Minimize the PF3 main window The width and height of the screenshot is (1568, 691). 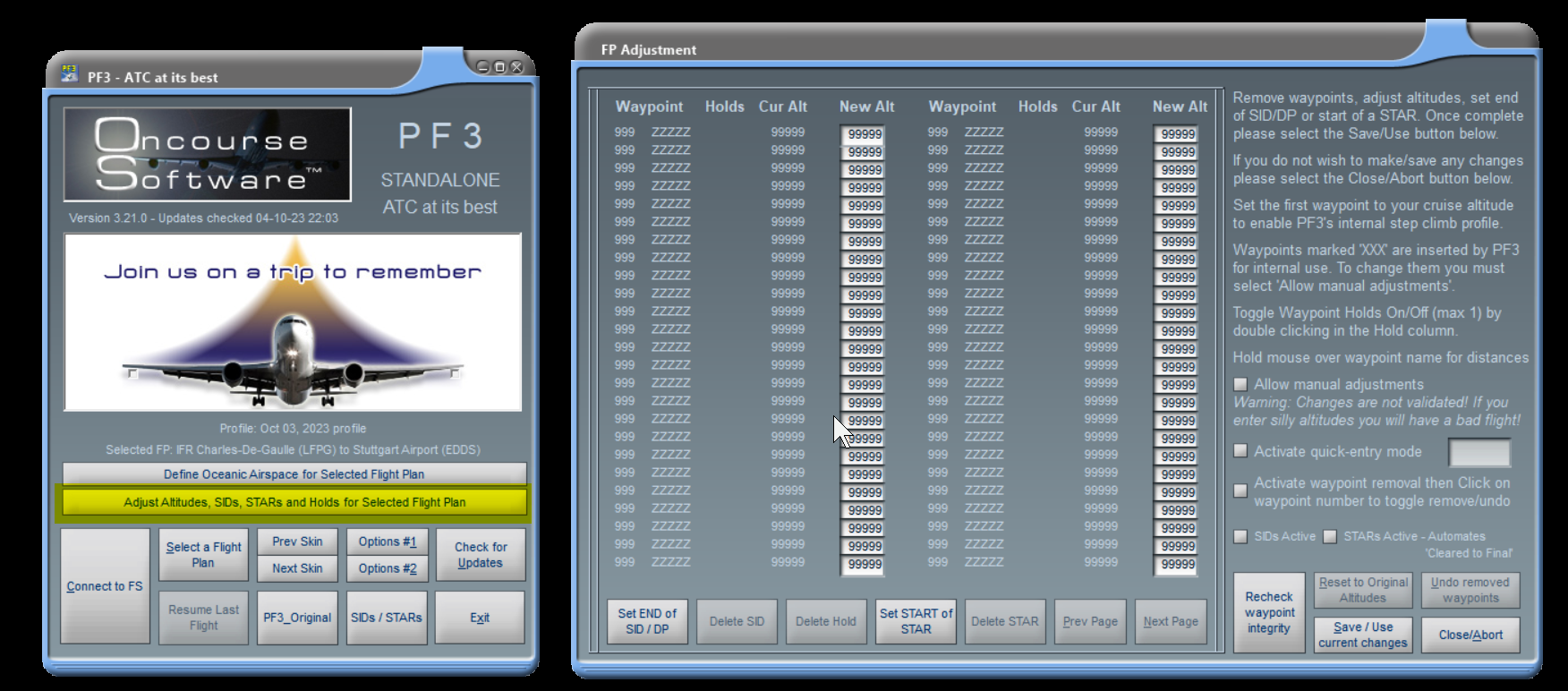coord(483,67)
